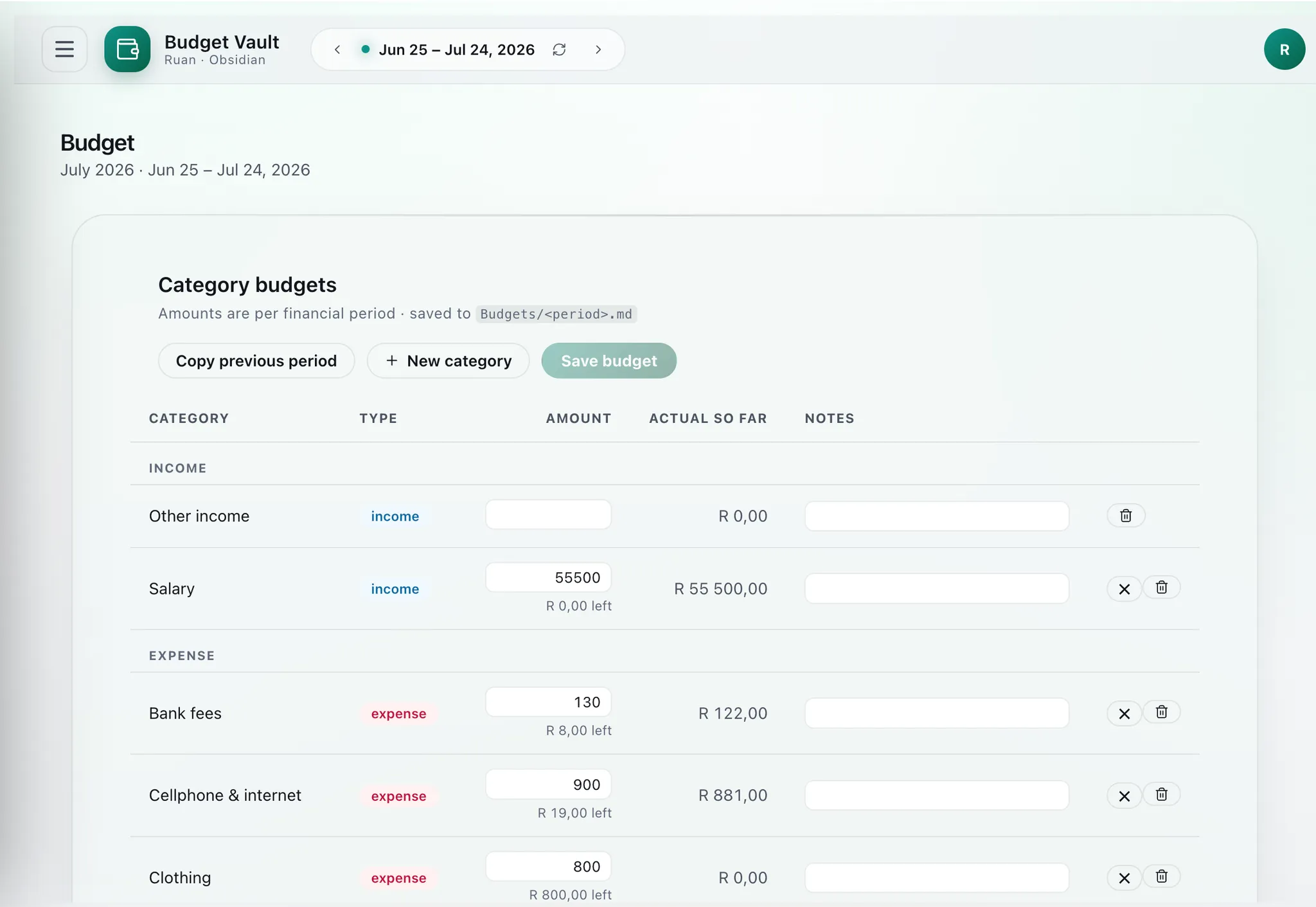
Task: Click Copy previous period button
Action: pyautogui.click(x=256, y=361)
